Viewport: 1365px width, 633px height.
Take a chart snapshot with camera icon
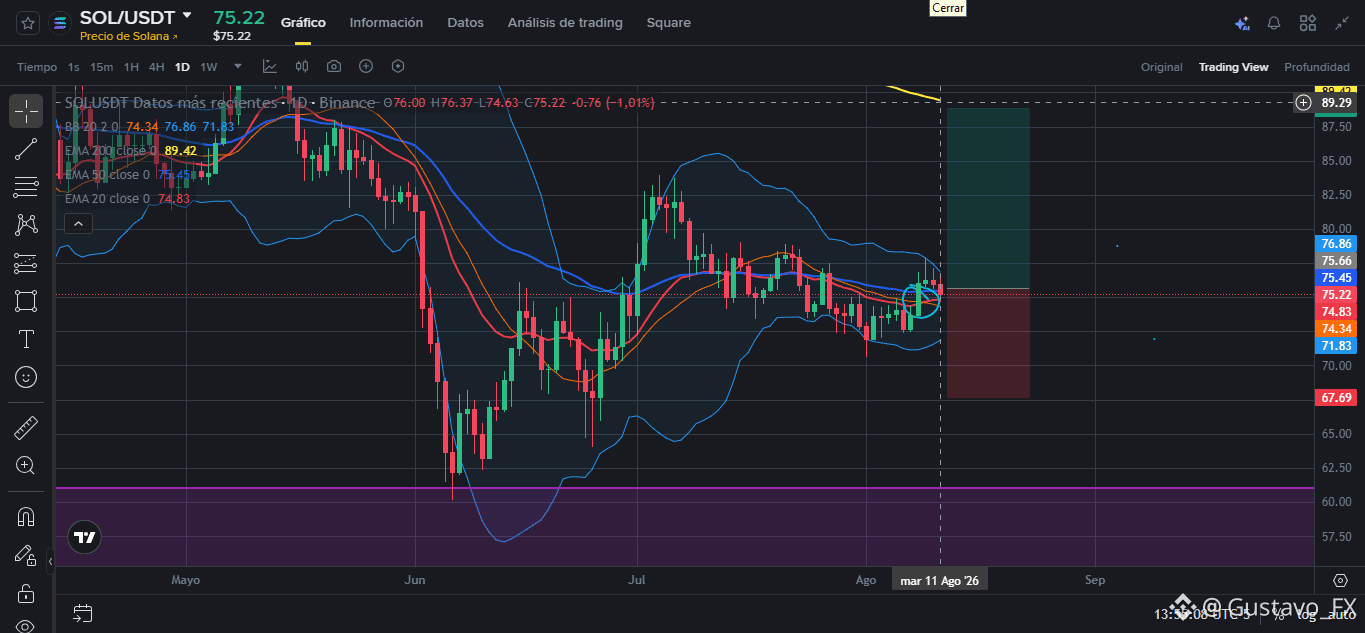point(334,66)
